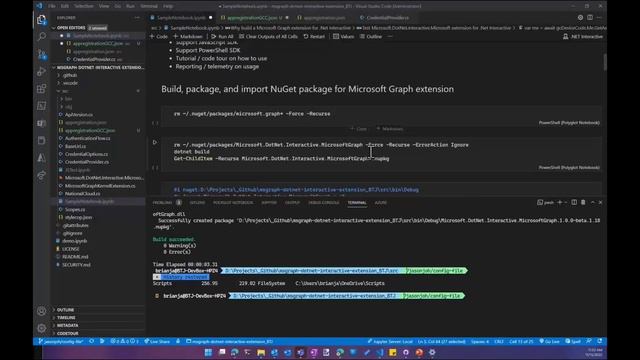640x360 pixels.
Task: Open CredentialOptions.cs in the explorer
Action: coord(86,154)
